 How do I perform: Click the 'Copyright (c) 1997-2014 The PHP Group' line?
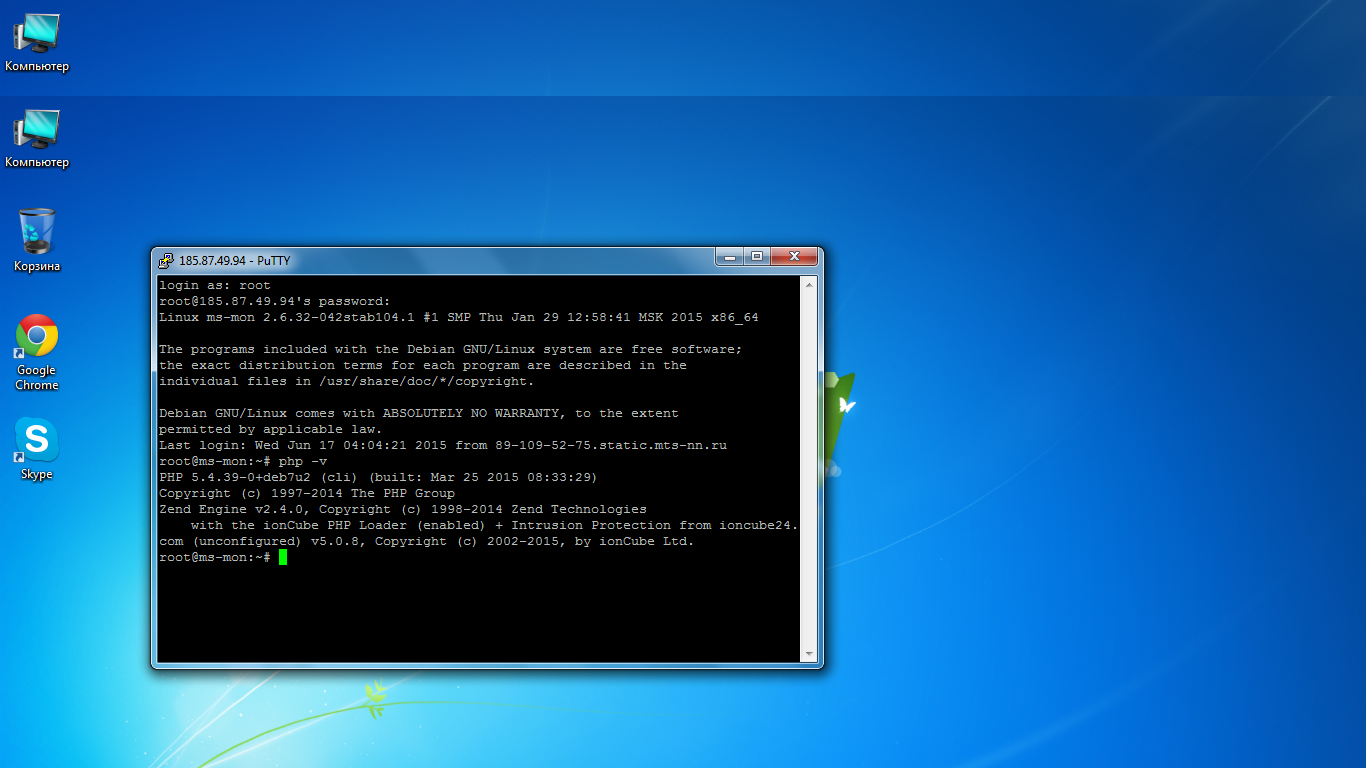tap(307, 494)
